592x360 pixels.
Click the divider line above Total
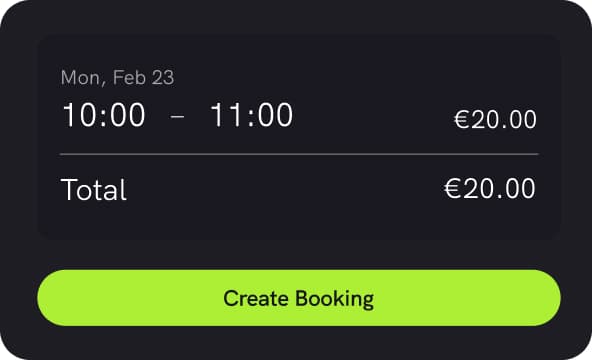click(299, 154)
